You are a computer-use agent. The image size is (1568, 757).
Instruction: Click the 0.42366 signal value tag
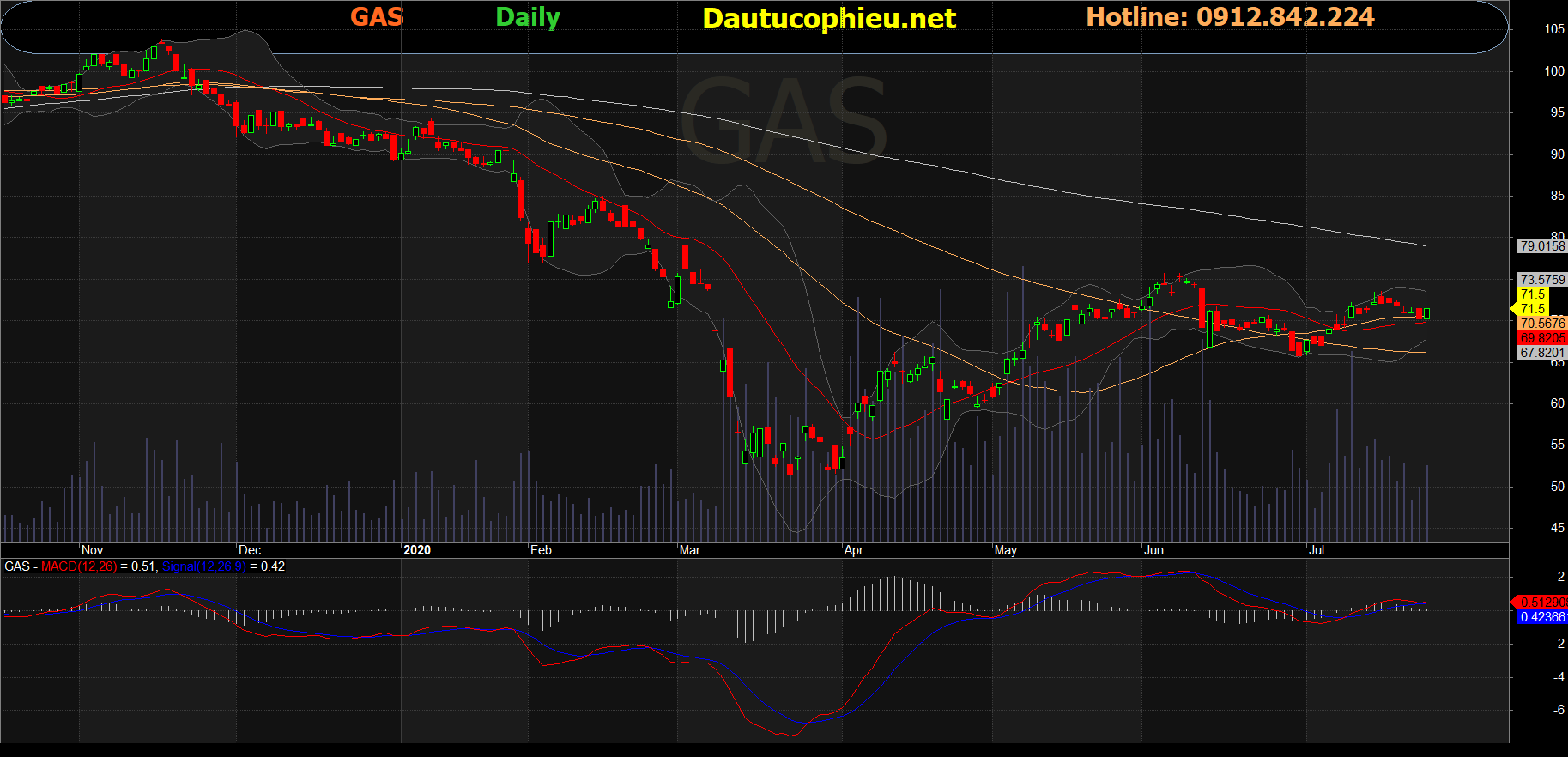coord(1542,617)
